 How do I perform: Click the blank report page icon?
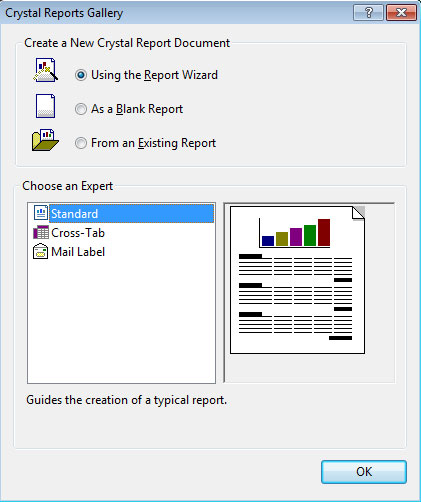pyautogui.click(x=45, y=106)
